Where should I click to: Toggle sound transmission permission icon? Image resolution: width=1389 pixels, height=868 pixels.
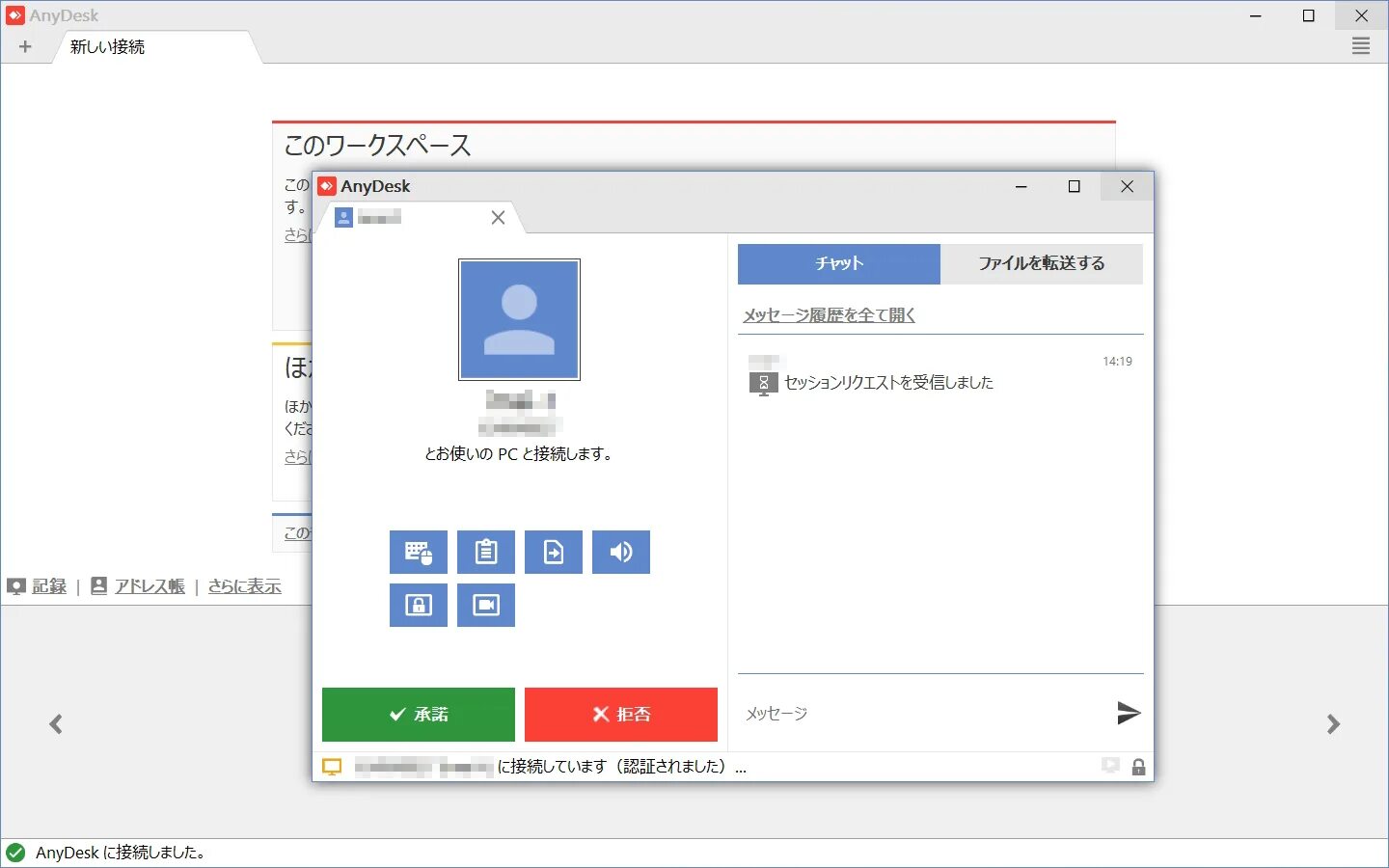[620, 552]
